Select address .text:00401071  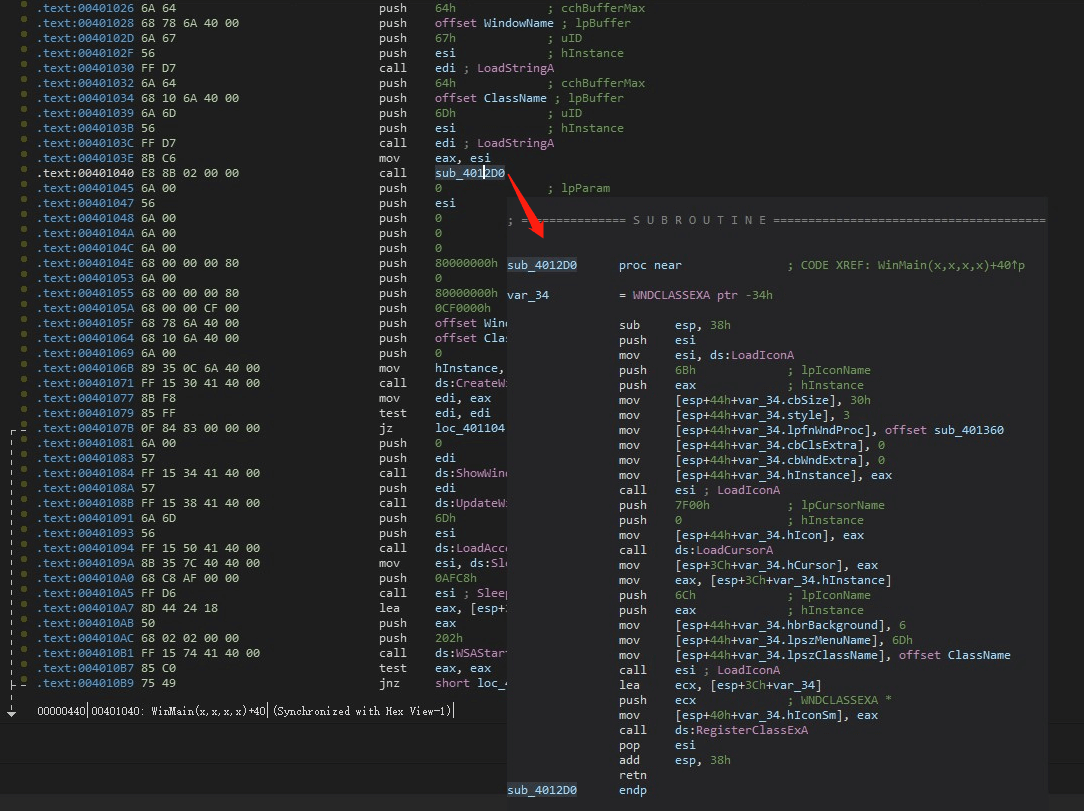[86, 383]
